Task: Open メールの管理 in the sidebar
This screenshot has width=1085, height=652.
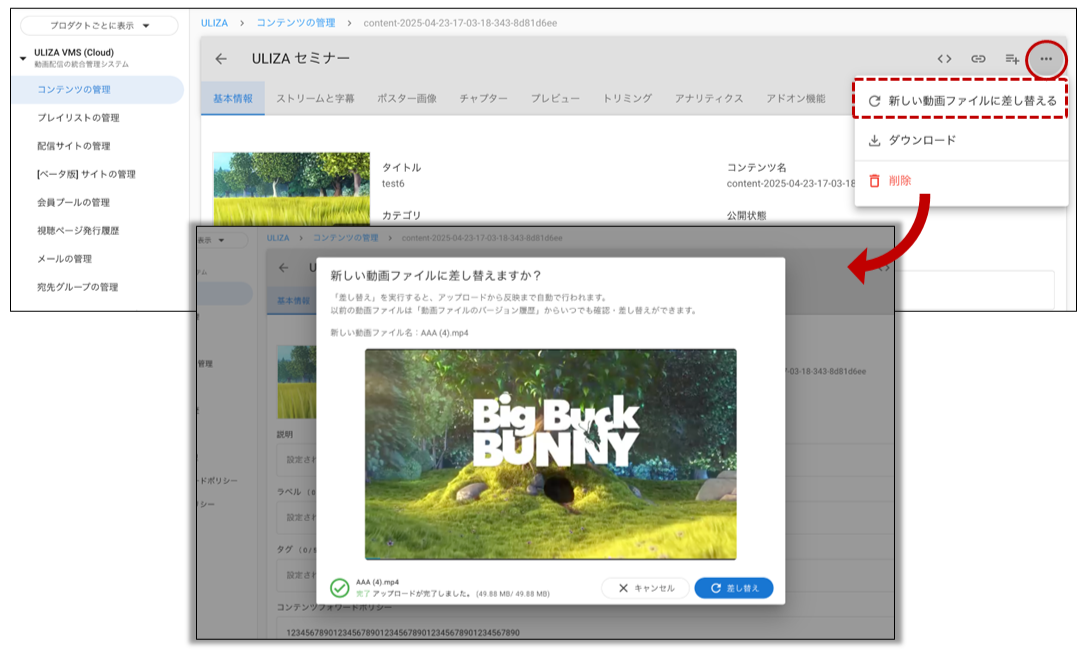Action: pos(64,259)
